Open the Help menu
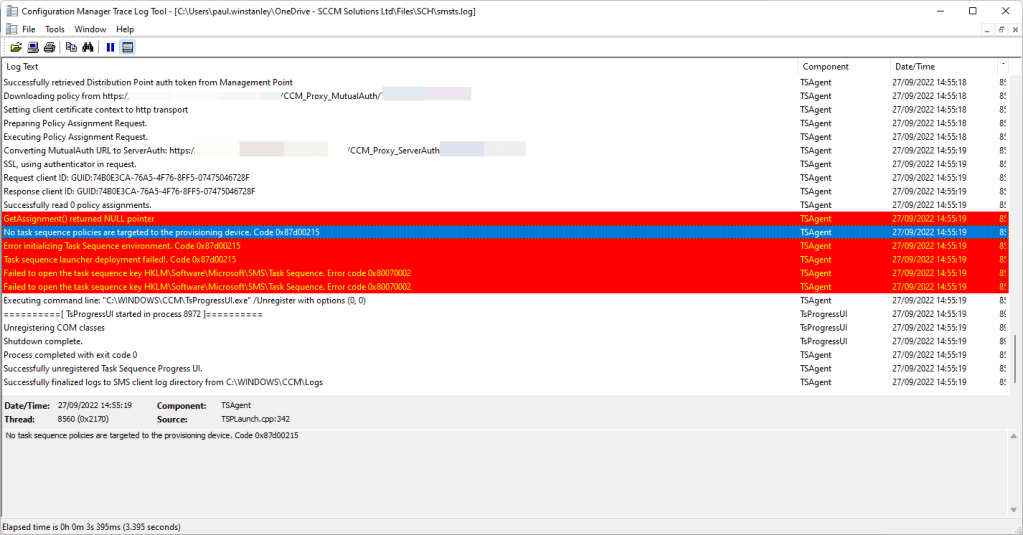1023x535 pixels. point(125,29)
